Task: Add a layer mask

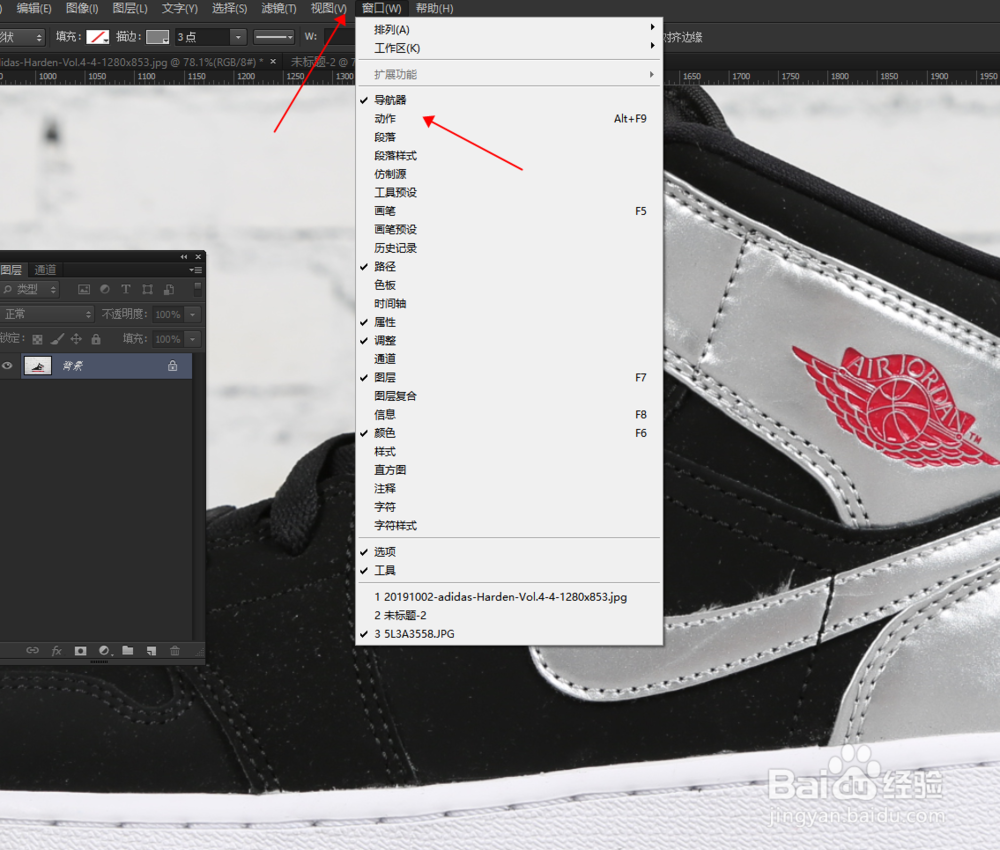Action: 80,650
